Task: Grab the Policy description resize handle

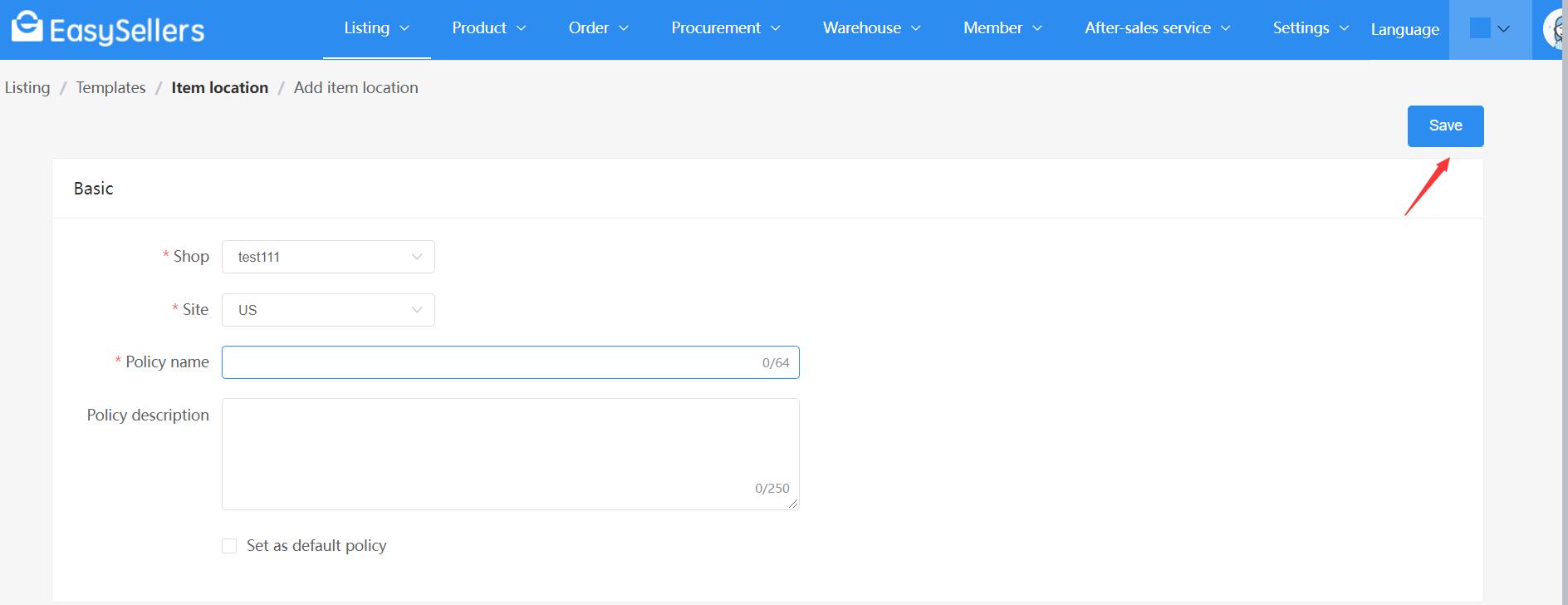Action: click(x=793, y=504)
